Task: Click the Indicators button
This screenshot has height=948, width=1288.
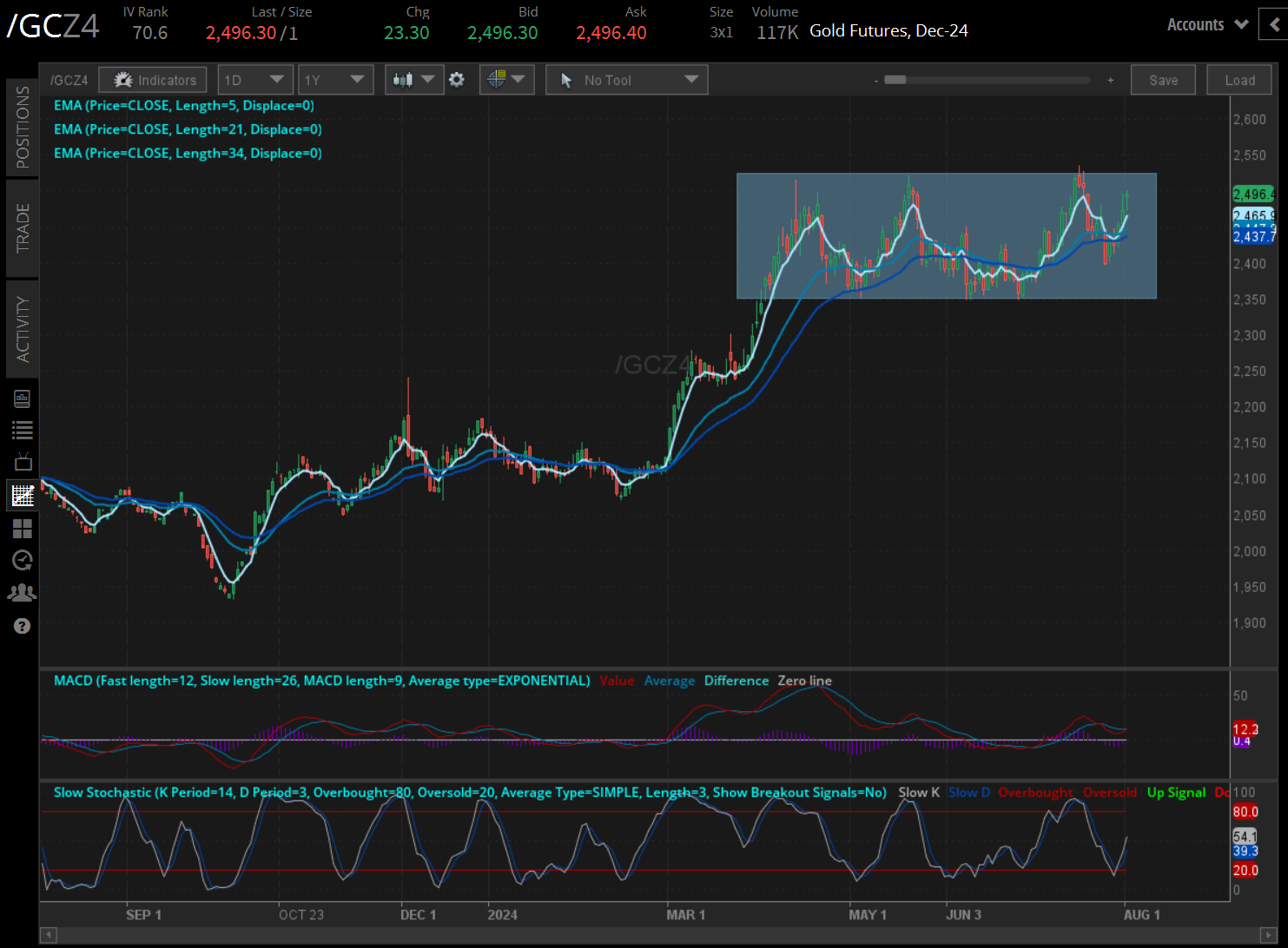Action: pyautogui.click(x=152, y=79)
